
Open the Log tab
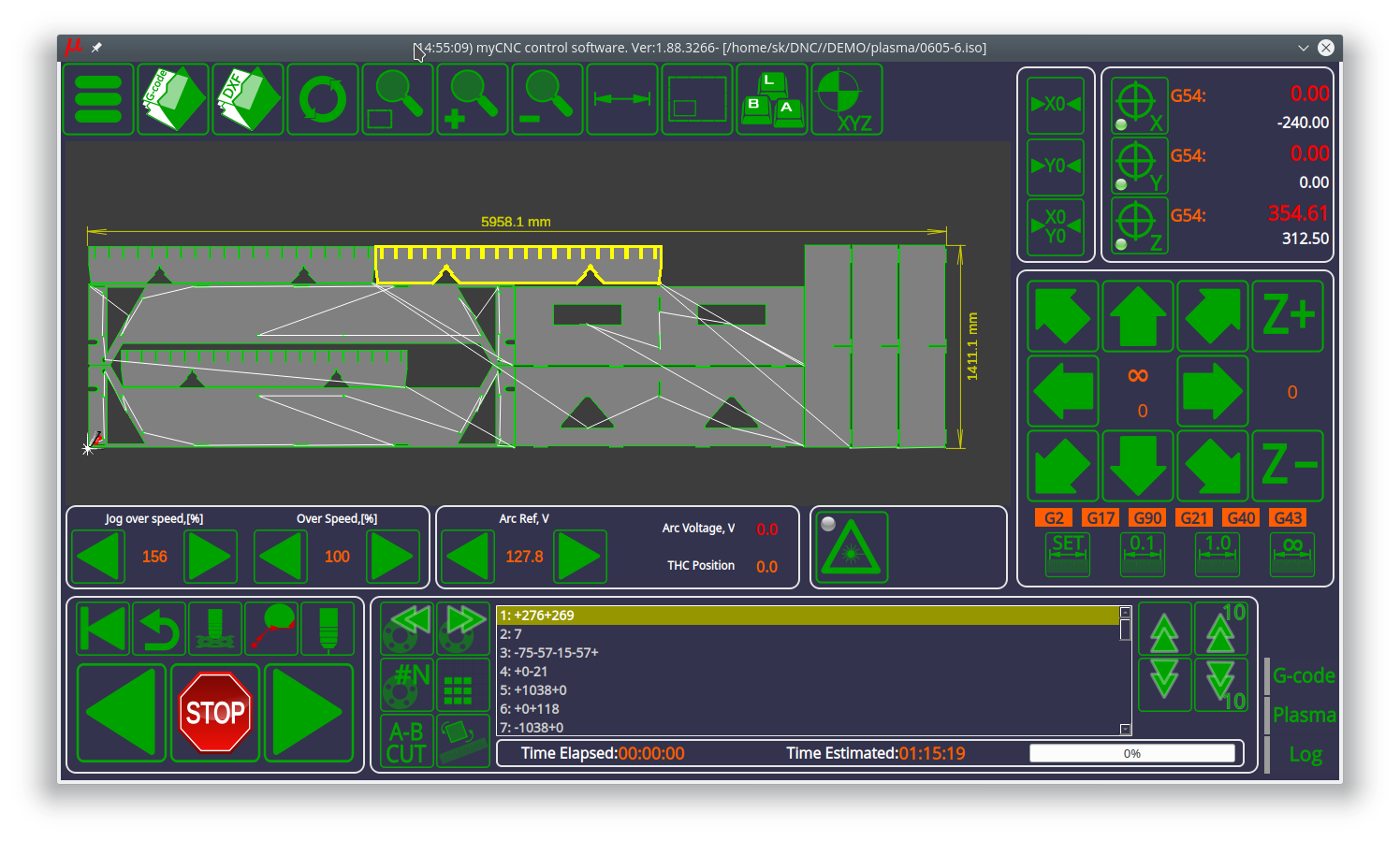(1305, 754)
